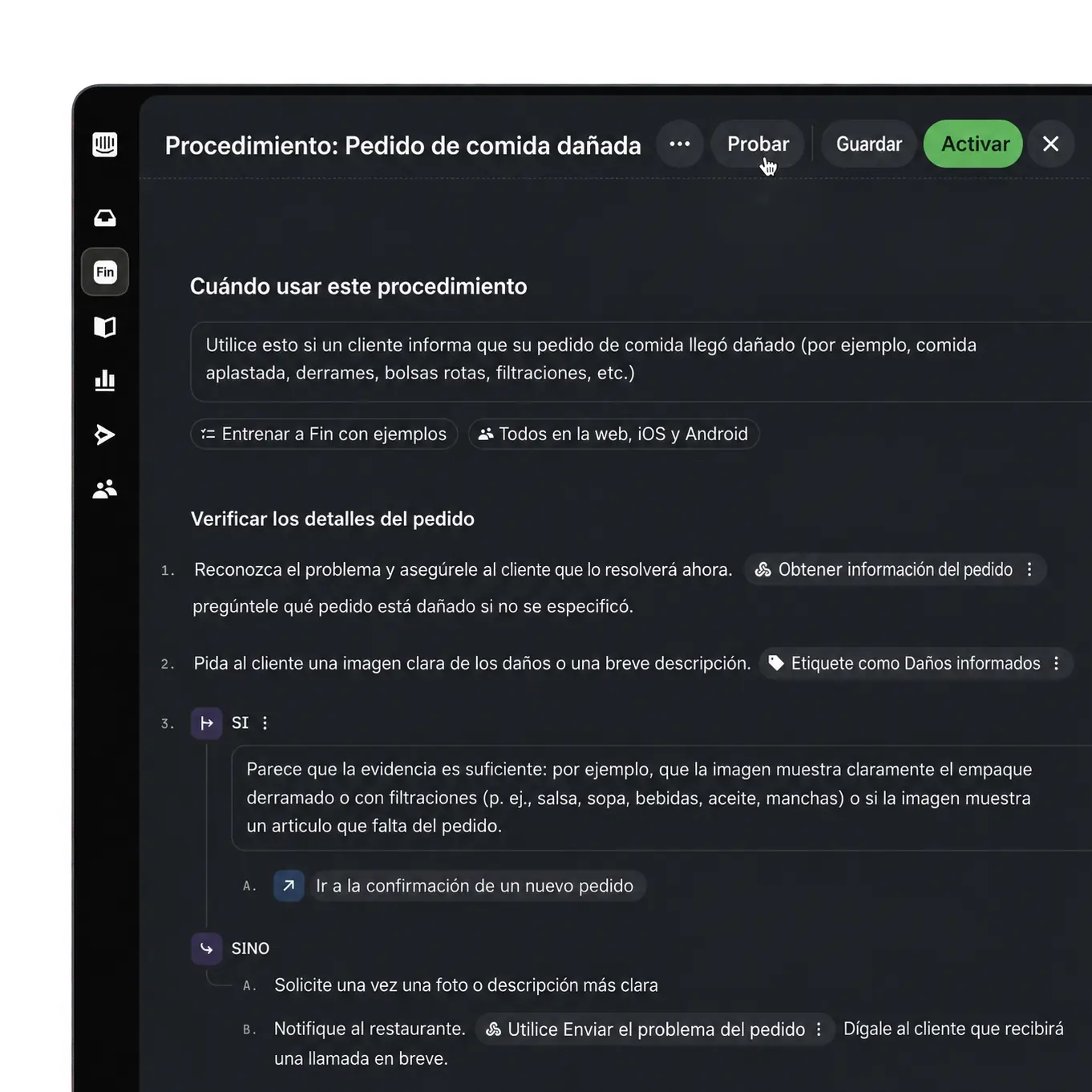The image size is (1092, 1092).
Task: Open Contacts people icon in sidebar
Action: 105,488
